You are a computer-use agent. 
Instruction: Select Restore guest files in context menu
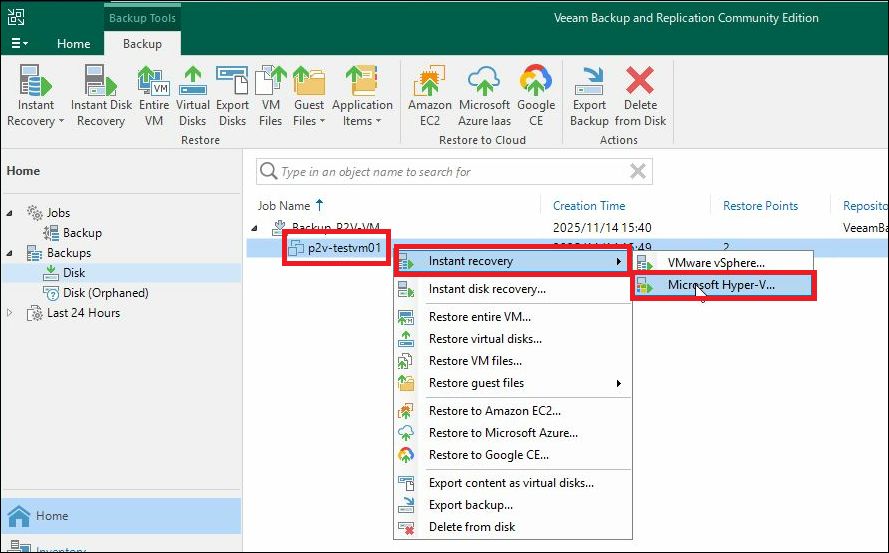click(x=476, y=383)
